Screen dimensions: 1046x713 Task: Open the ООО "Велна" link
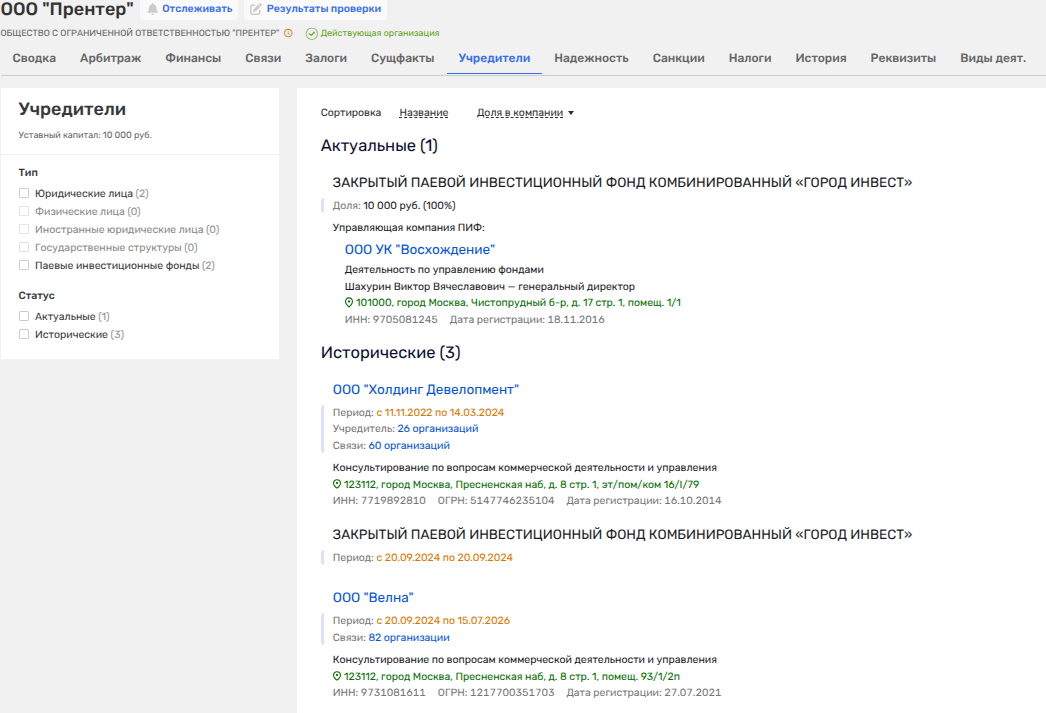tap(373, 598)
